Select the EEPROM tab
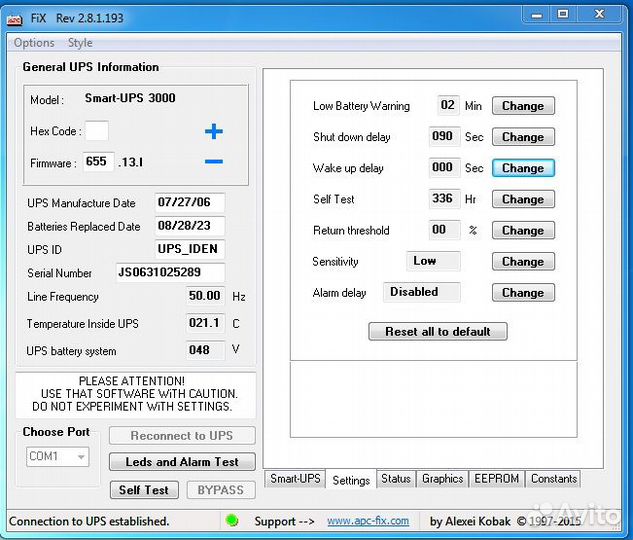 [497, 479]
